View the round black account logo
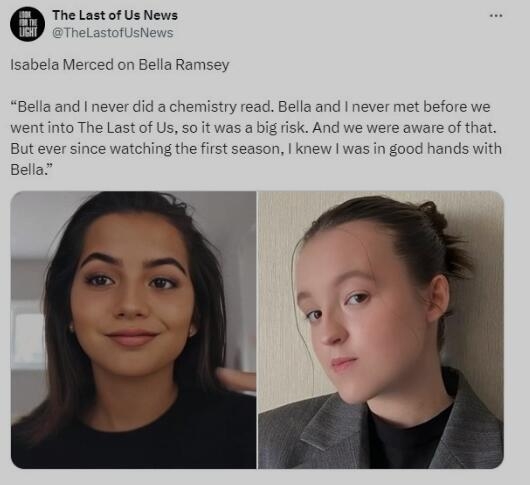This screenshot has height=485, width=530. pyautogui.click(x=27, y=24)
